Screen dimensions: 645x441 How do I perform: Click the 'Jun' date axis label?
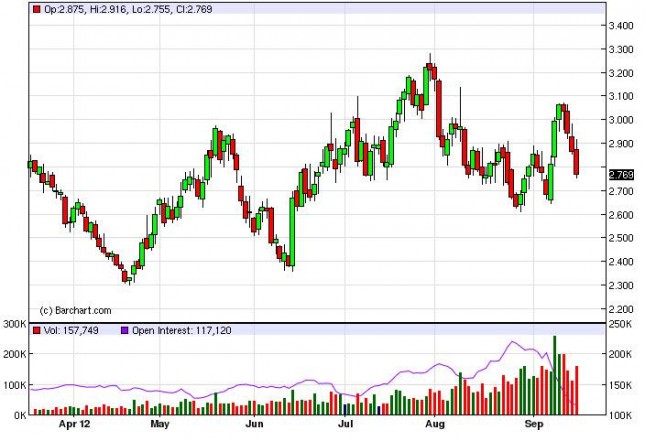(x=254, y=424)
